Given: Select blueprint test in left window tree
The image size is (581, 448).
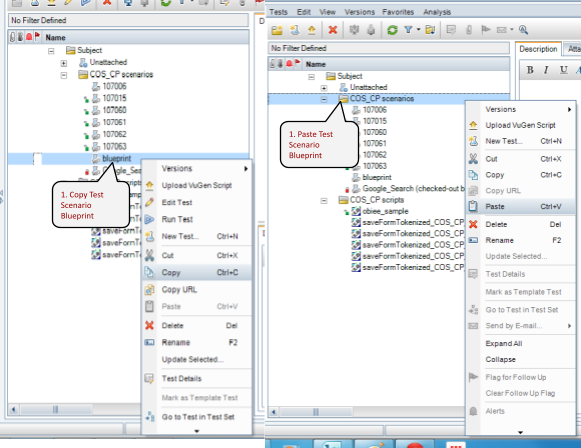Looking at the screenshot, I should click(117, 159).
